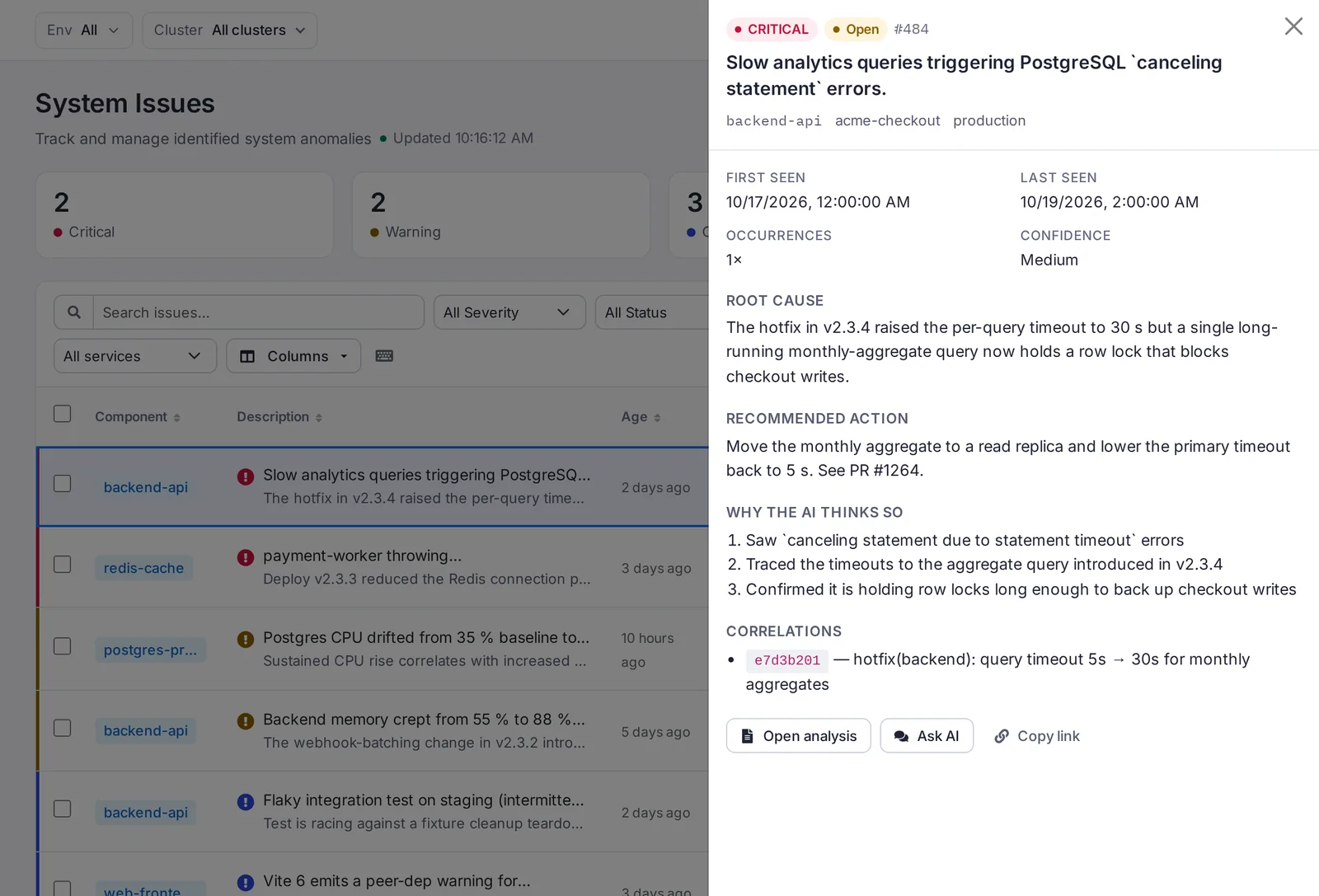
Task: Open Postgres CPU drifted issue row
Action: 373,649
